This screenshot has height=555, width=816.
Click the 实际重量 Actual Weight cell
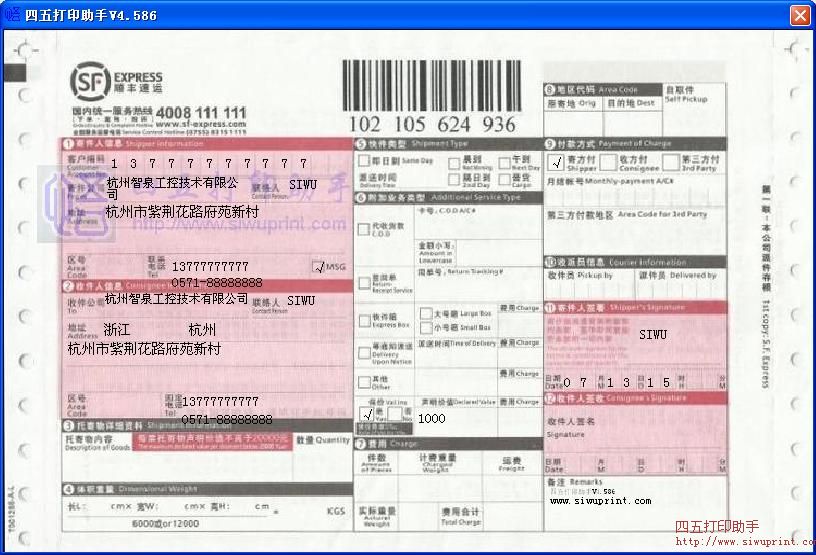[x=377, y=516]
